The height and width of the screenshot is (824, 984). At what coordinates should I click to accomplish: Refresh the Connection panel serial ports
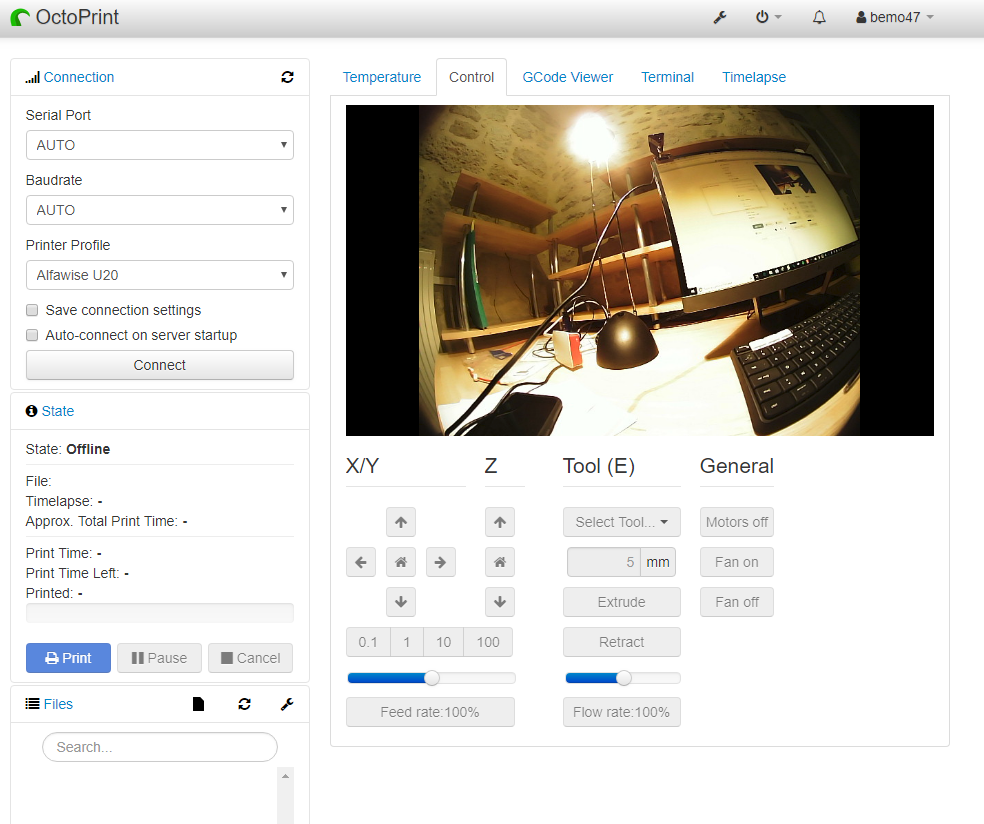pyautogui.click(x=287, y=77)
